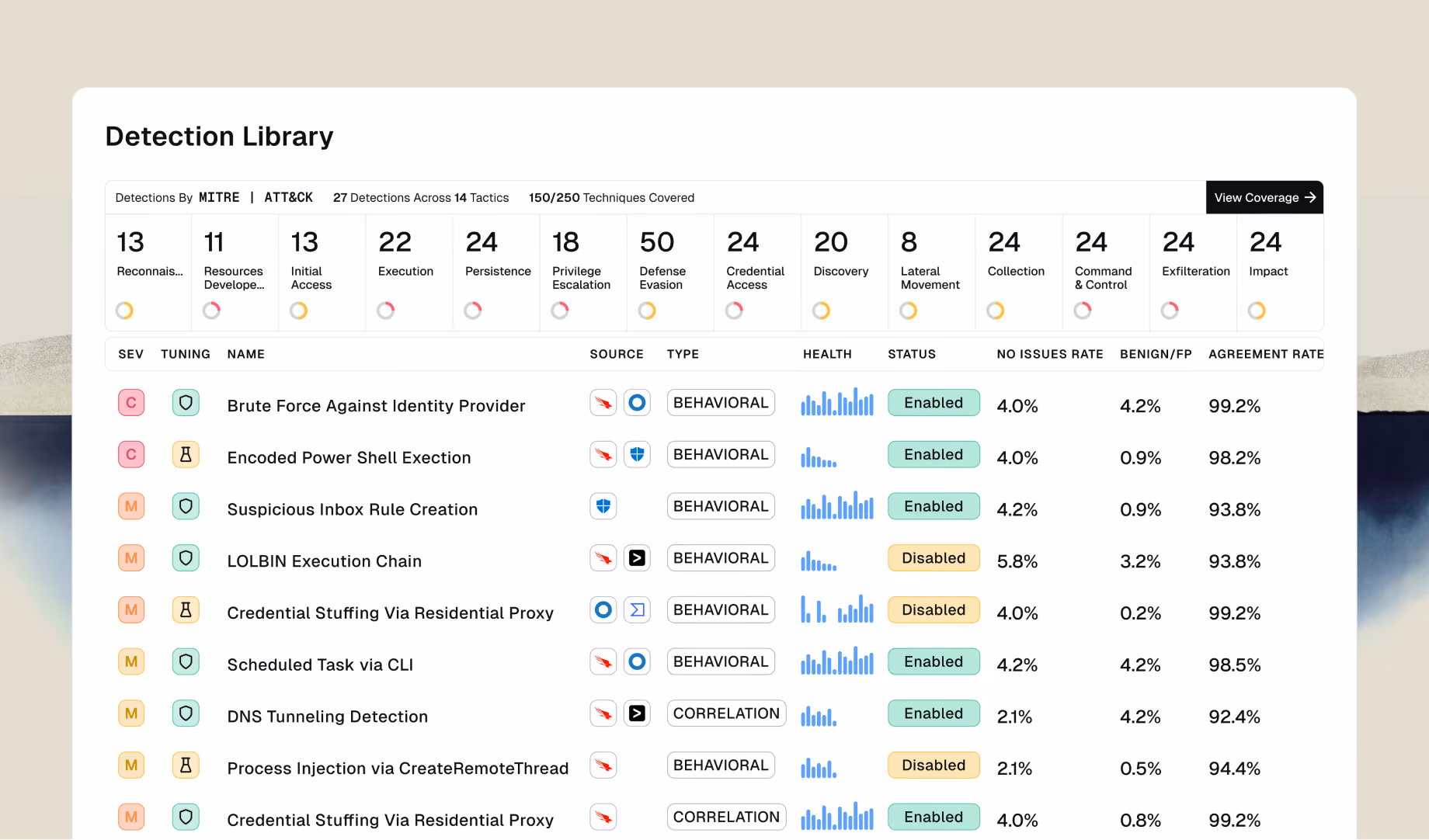The height and width of the screenshot is (840, 1429).
Task: Click the Okta source icon in Brute Force row
Action: click(637, 403)
